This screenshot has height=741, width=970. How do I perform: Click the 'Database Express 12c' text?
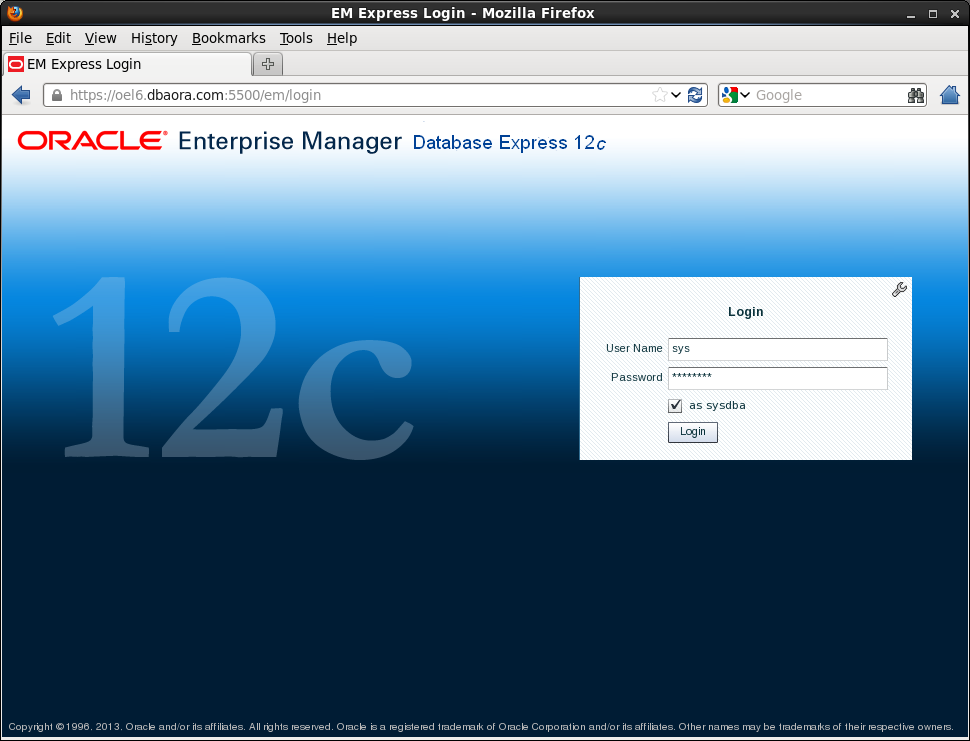[x=509, y=143]
